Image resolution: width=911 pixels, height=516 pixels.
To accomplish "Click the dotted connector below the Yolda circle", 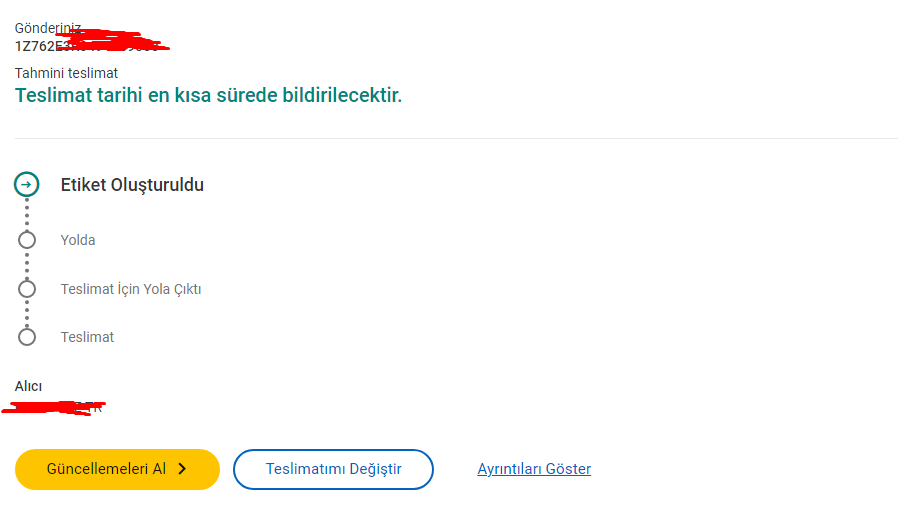I will coord(27,265).
